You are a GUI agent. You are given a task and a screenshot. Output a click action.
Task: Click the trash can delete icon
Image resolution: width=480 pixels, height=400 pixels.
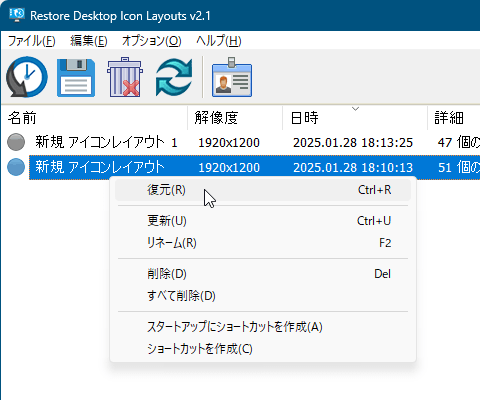click(125, 77)
